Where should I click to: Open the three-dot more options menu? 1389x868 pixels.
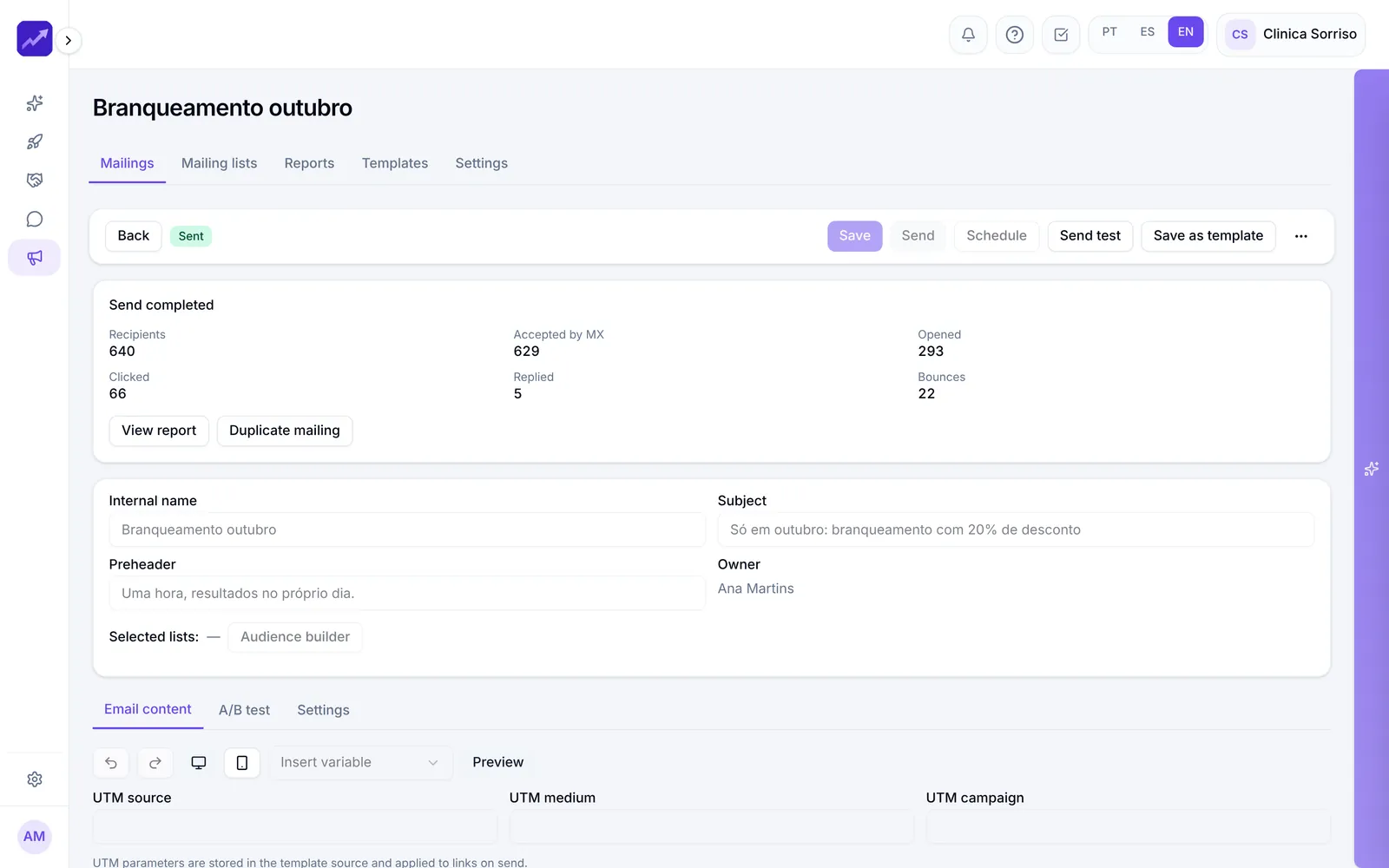coord(1301,236)
